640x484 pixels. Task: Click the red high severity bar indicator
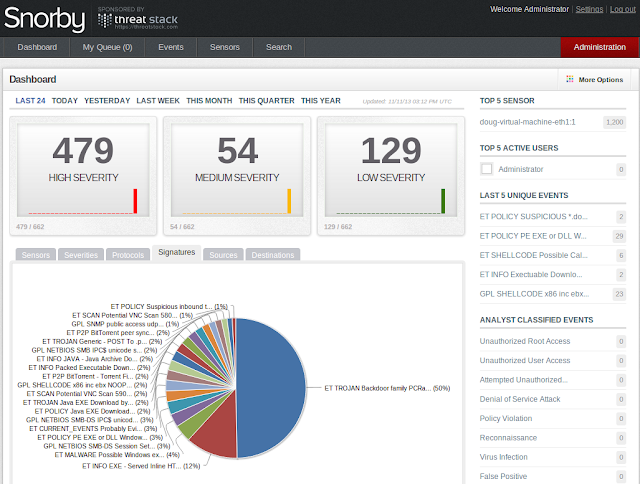point(135,201)
